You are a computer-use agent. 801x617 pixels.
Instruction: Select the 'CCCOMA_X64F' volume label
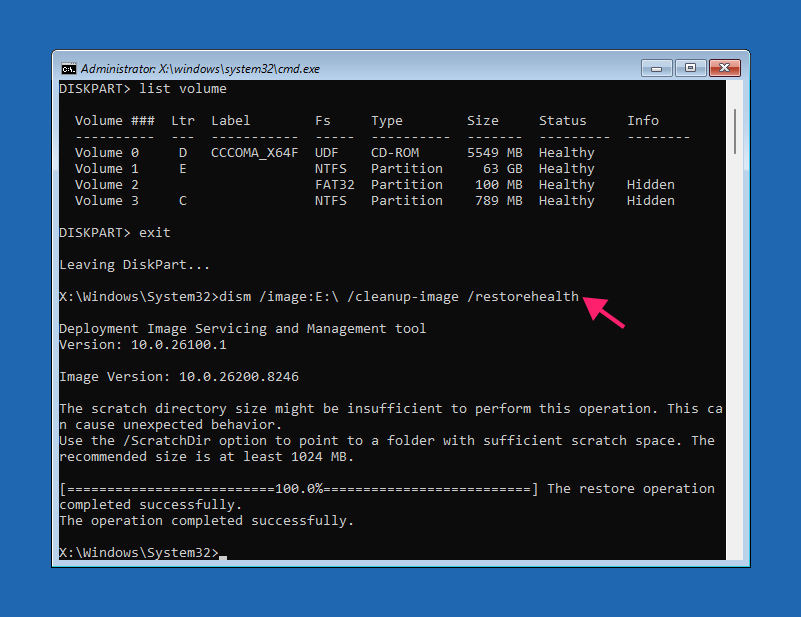tap(254, 153)
